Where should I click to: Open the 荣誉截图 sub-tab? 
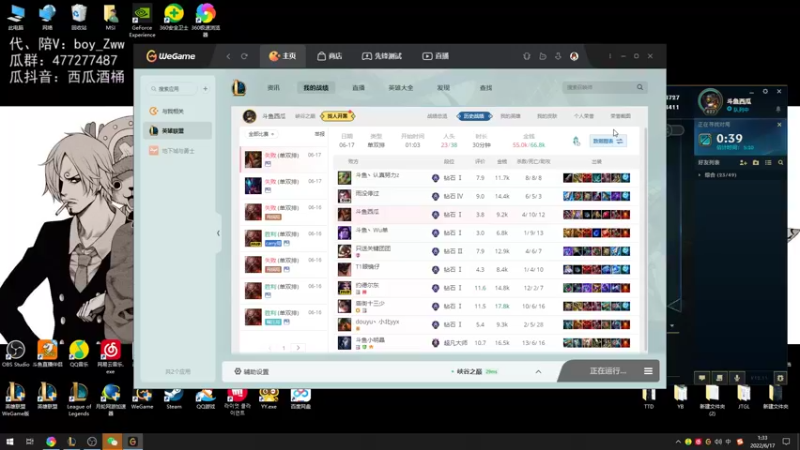pos(620,116)
